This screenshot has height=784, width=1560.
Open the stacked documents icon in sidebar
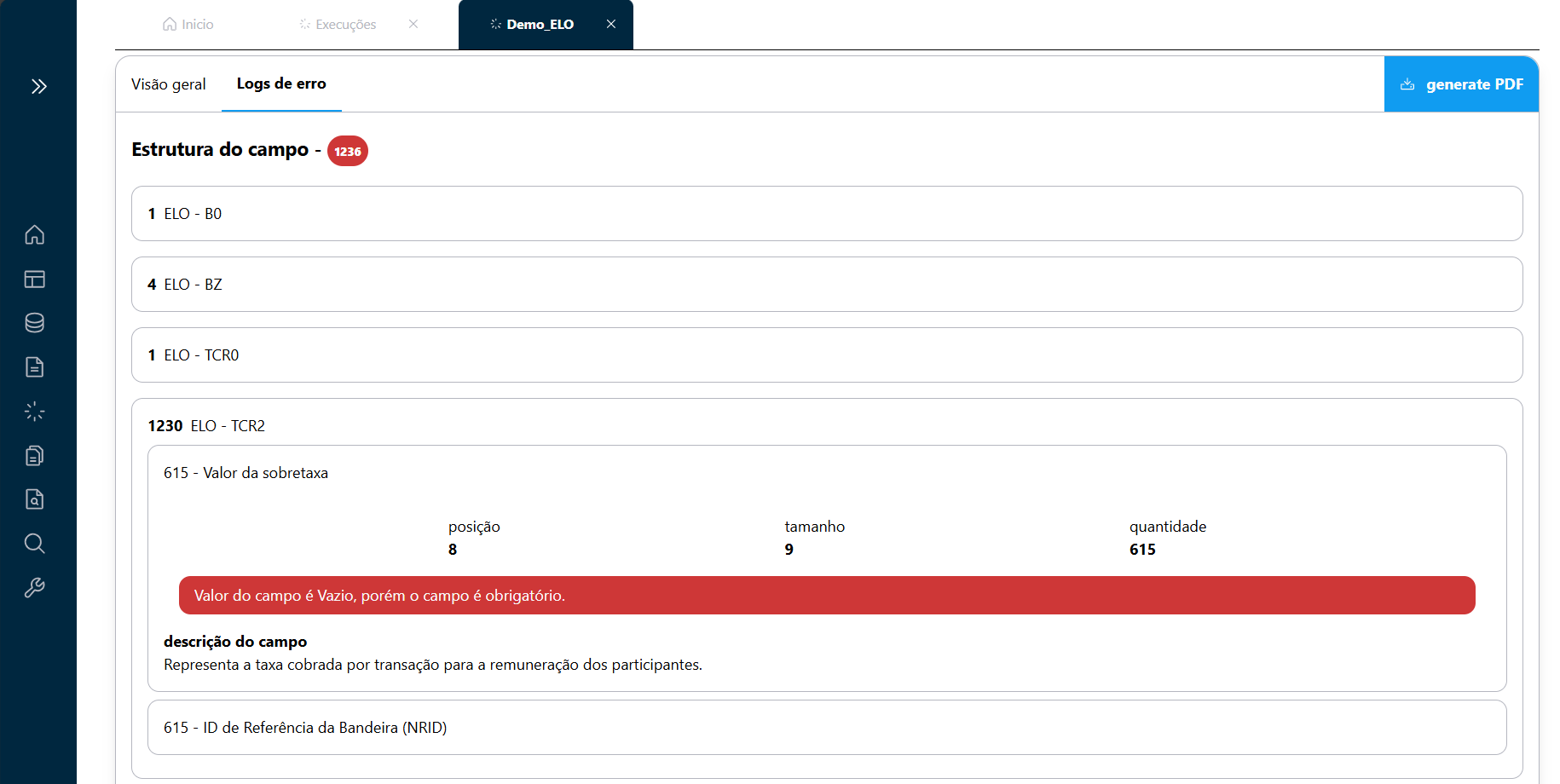(35, 456)
